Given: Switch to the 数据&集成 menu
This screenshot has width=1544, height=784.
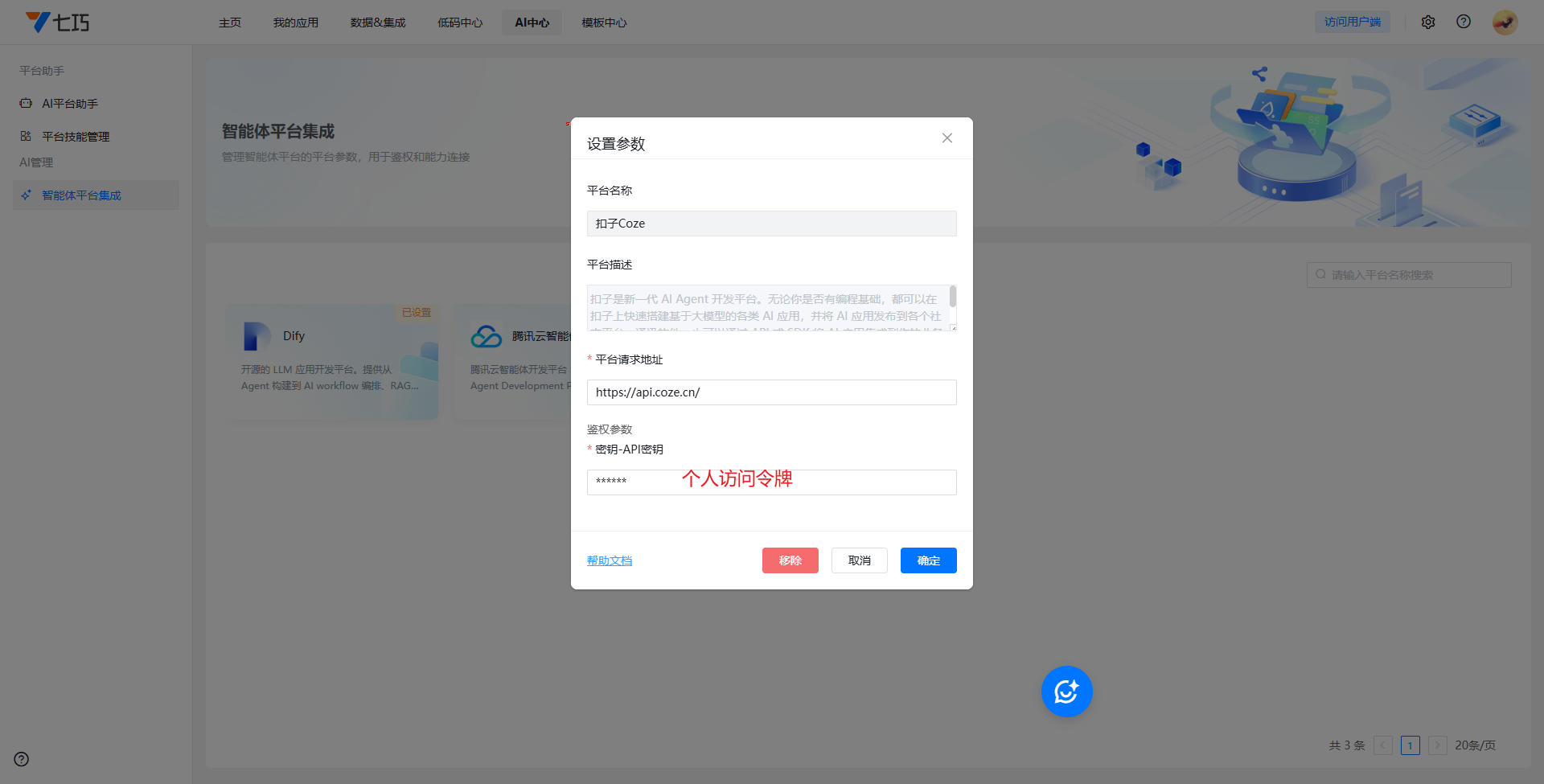Looking at the screenshot, I should pos(378,23).
